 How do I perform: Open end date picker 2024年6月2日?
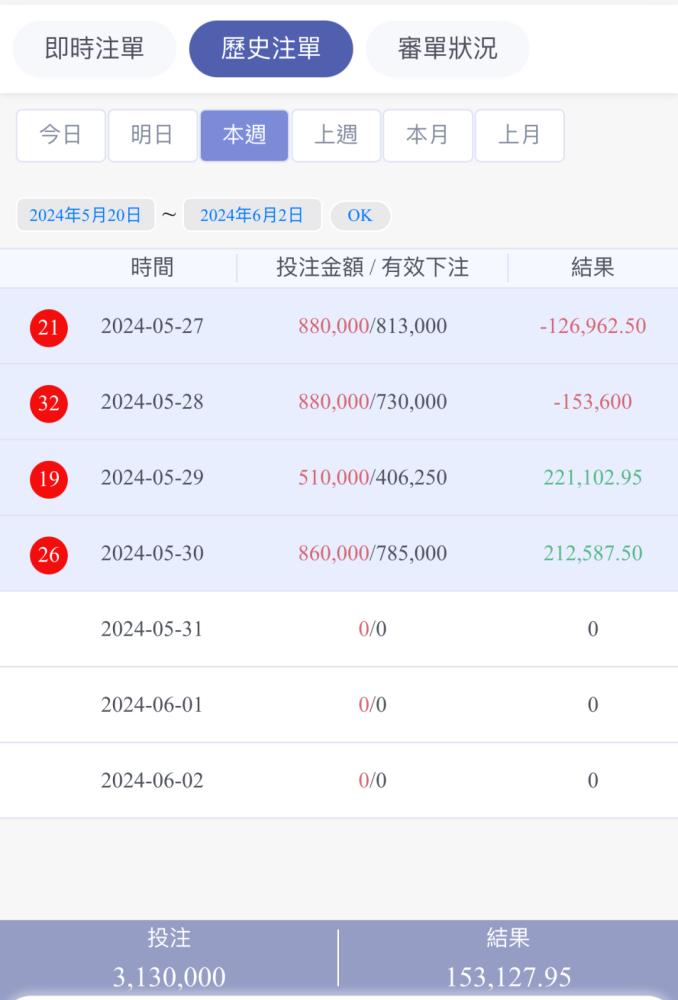252,215
